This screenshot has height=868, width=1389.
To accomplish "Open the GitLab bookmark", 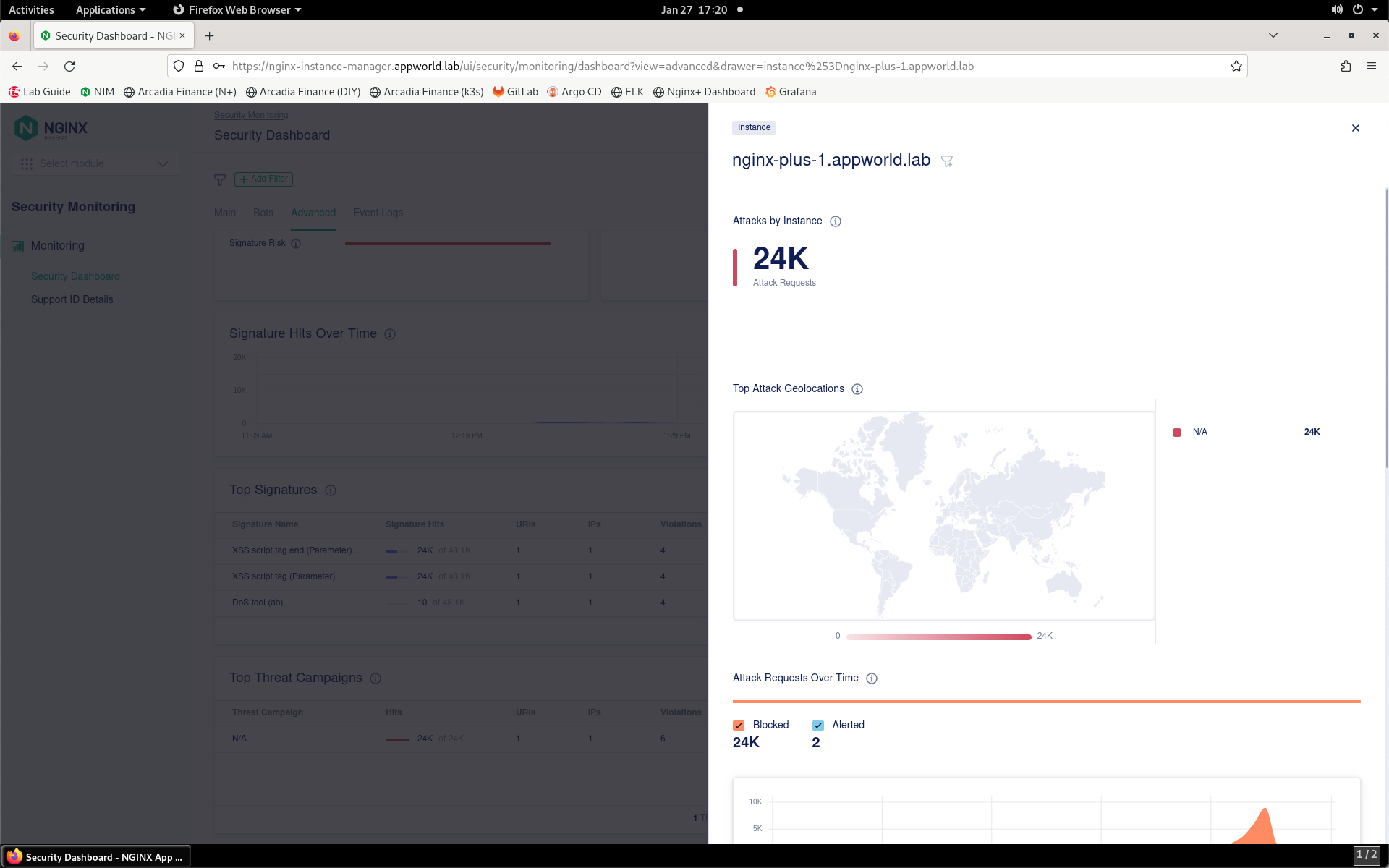I will 515,92.
